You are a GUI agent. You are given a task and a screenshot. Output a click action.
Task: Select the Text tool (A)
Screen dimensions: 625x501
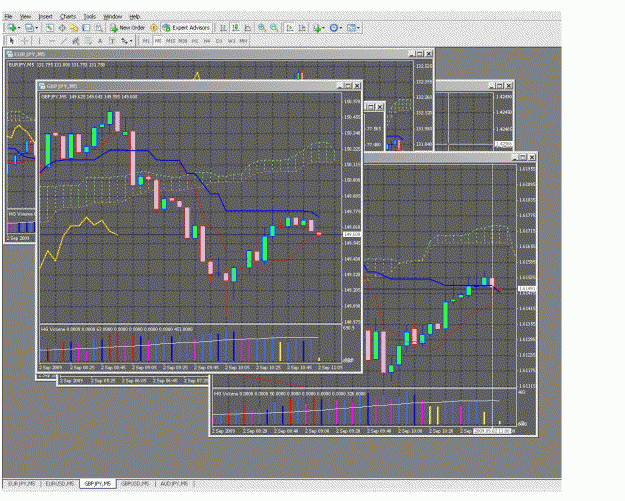(100, 41)
